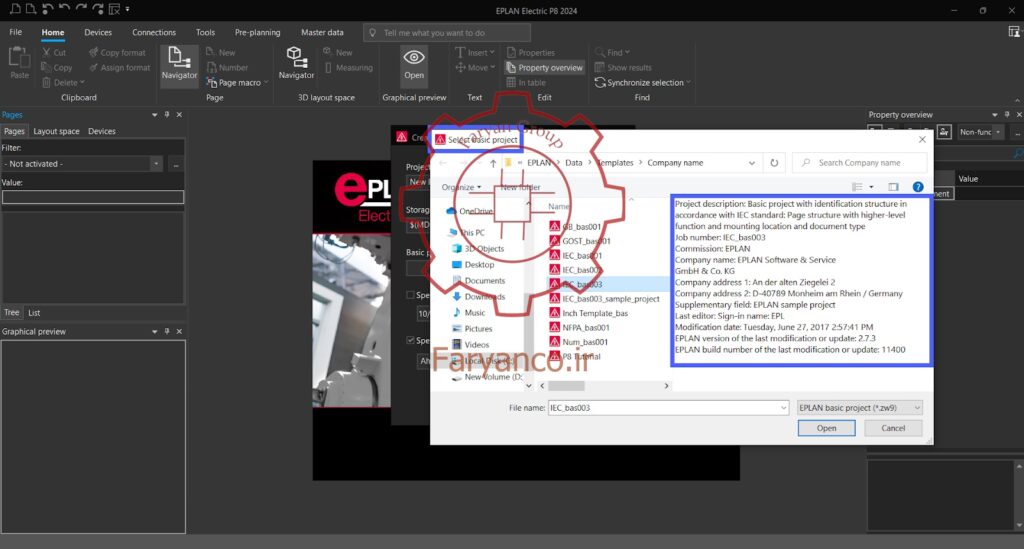Image resolution: width=1024 pixels, height=549 pixels.
Task: Click the Open button in dialog
Action: coord(826,428)
